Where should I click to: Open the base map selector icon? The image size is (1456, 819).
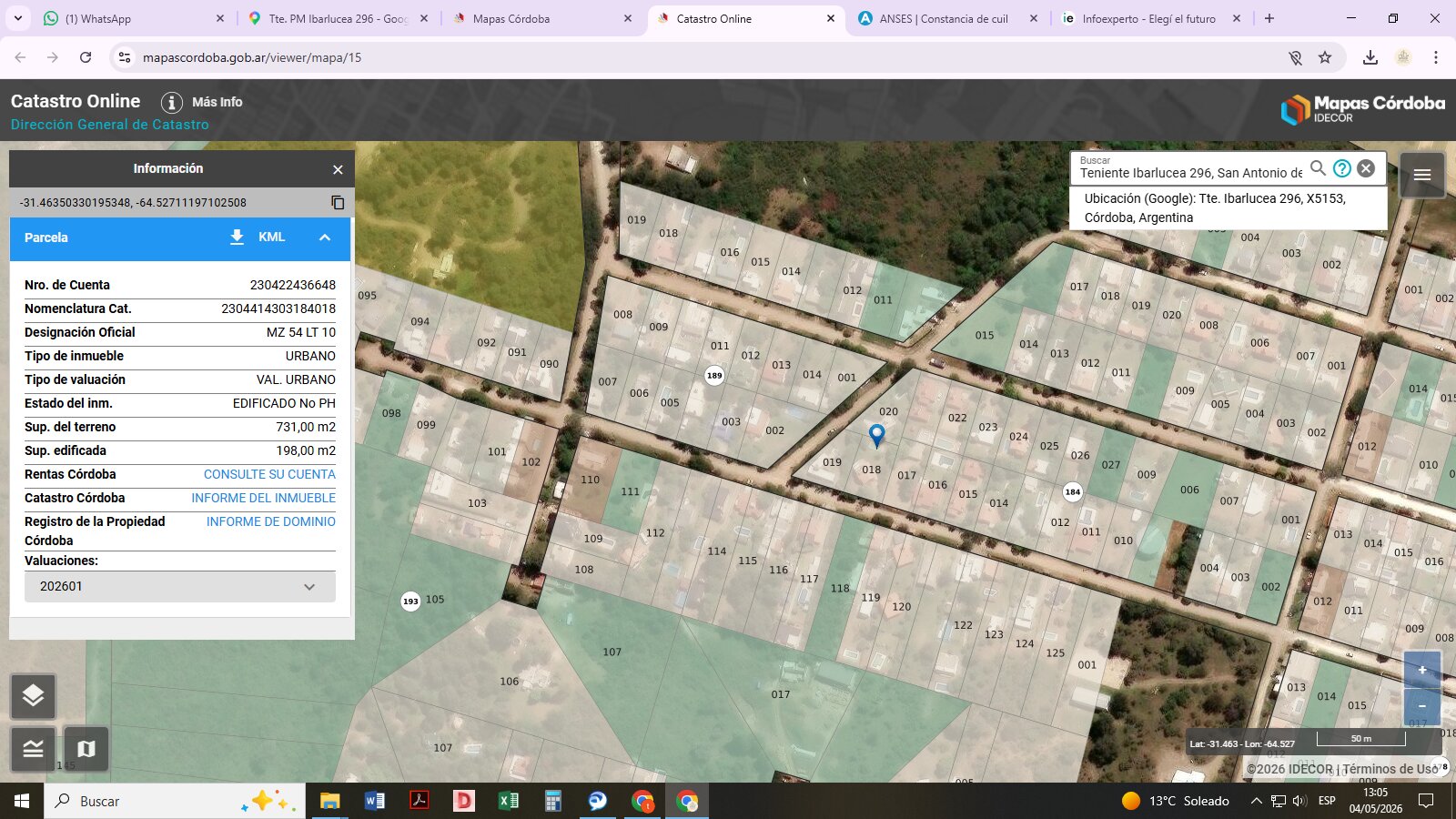tap(86, 749)
